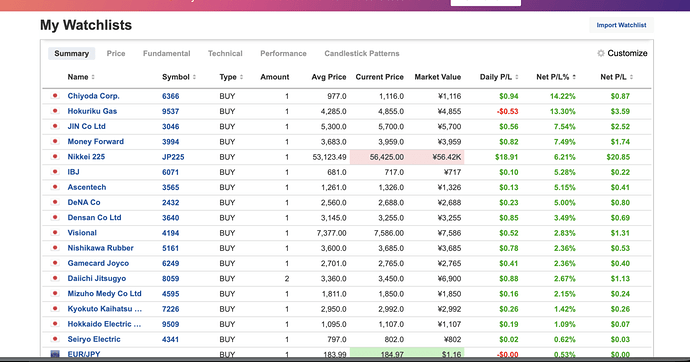The height and width of the screenshot is (362, 690).
Task: Open the JIN Co Ltd link
Action: coord(86,126)
